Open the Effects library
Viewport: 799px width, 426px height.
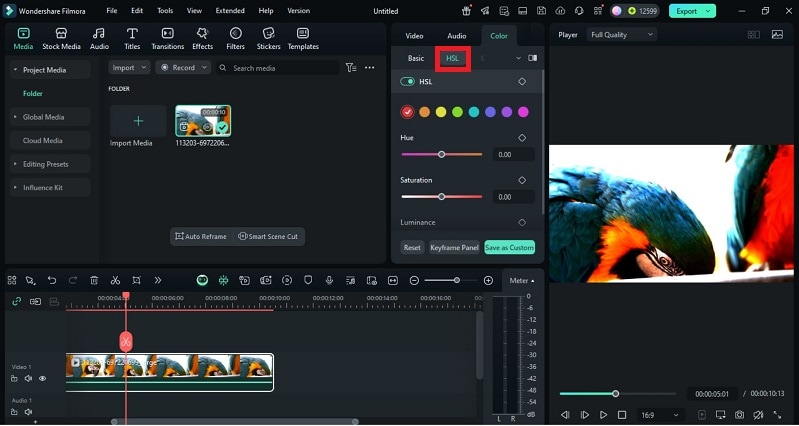202,39
